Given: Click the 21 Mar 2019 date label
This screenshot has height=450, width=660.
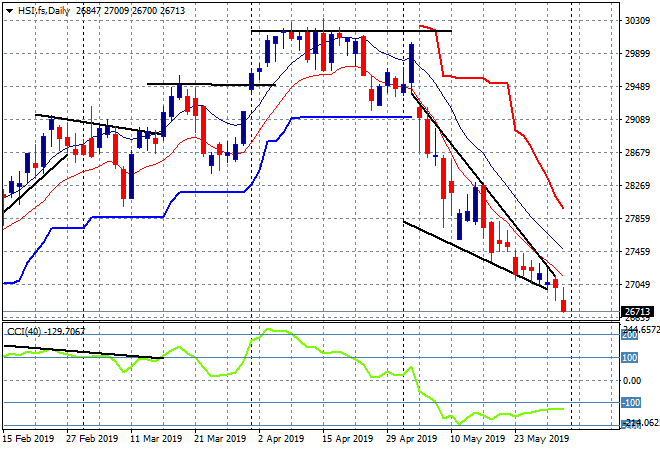Looking at the screenshot, I should [220, 439].
